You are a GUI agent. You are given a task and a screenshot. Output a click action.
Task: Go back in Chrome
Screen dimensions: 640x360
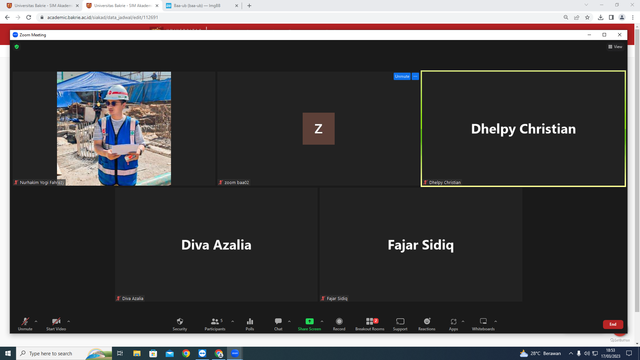(x=7, y=18)
